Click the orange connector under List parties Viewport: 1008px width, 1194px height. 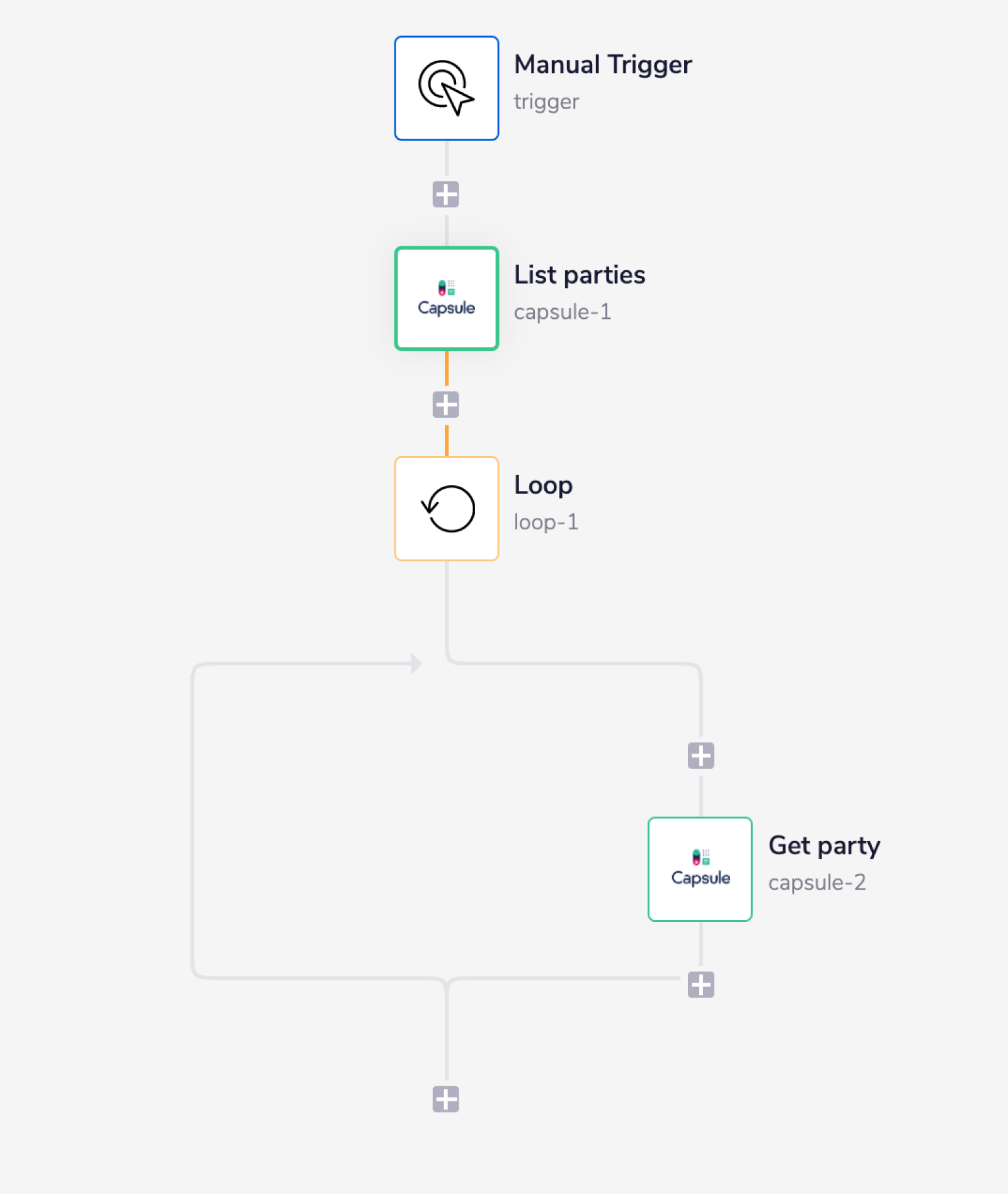coord(447,369)
